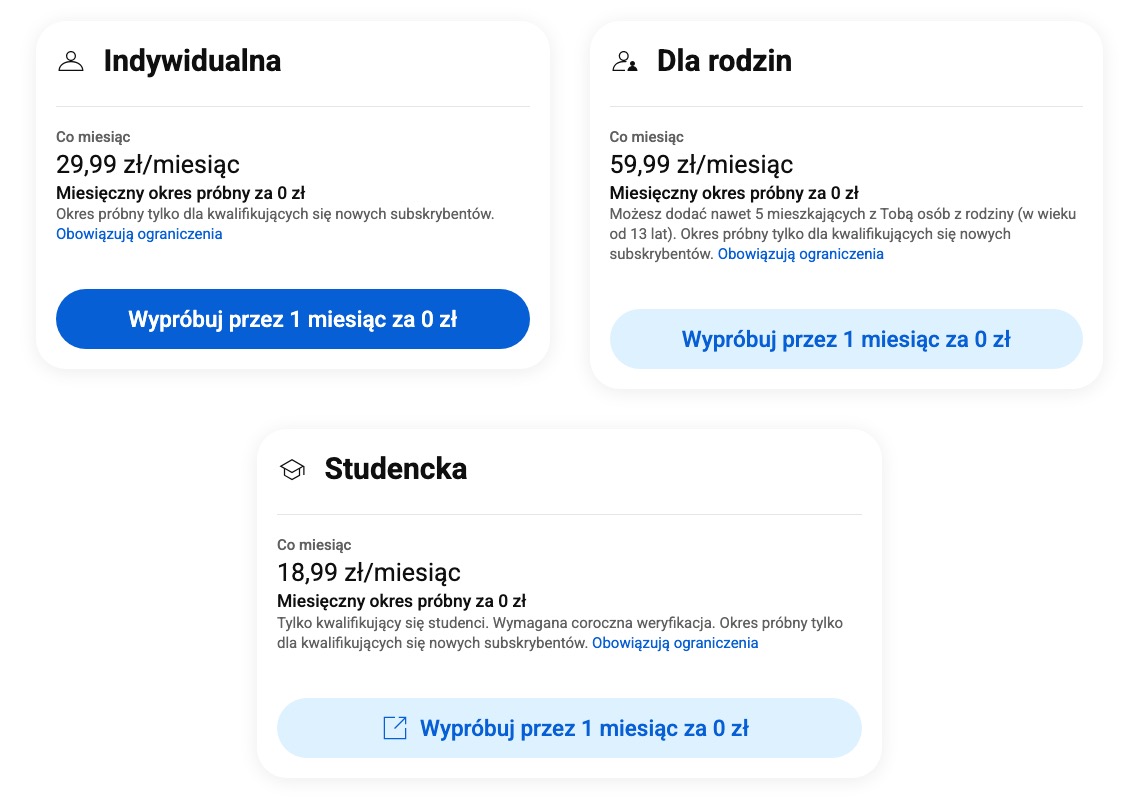Click trial period label in Dla rodzin card
Screen dimensions: 1133x799
pyautogui.click(x=734, y=193)
